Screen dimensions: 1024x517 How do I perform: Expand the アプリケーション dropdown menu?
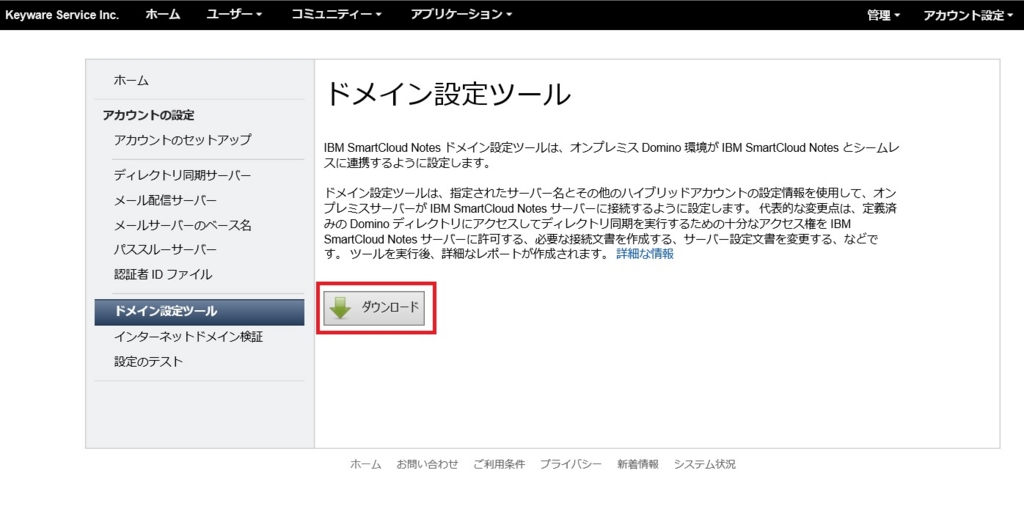tap(461, 14)
